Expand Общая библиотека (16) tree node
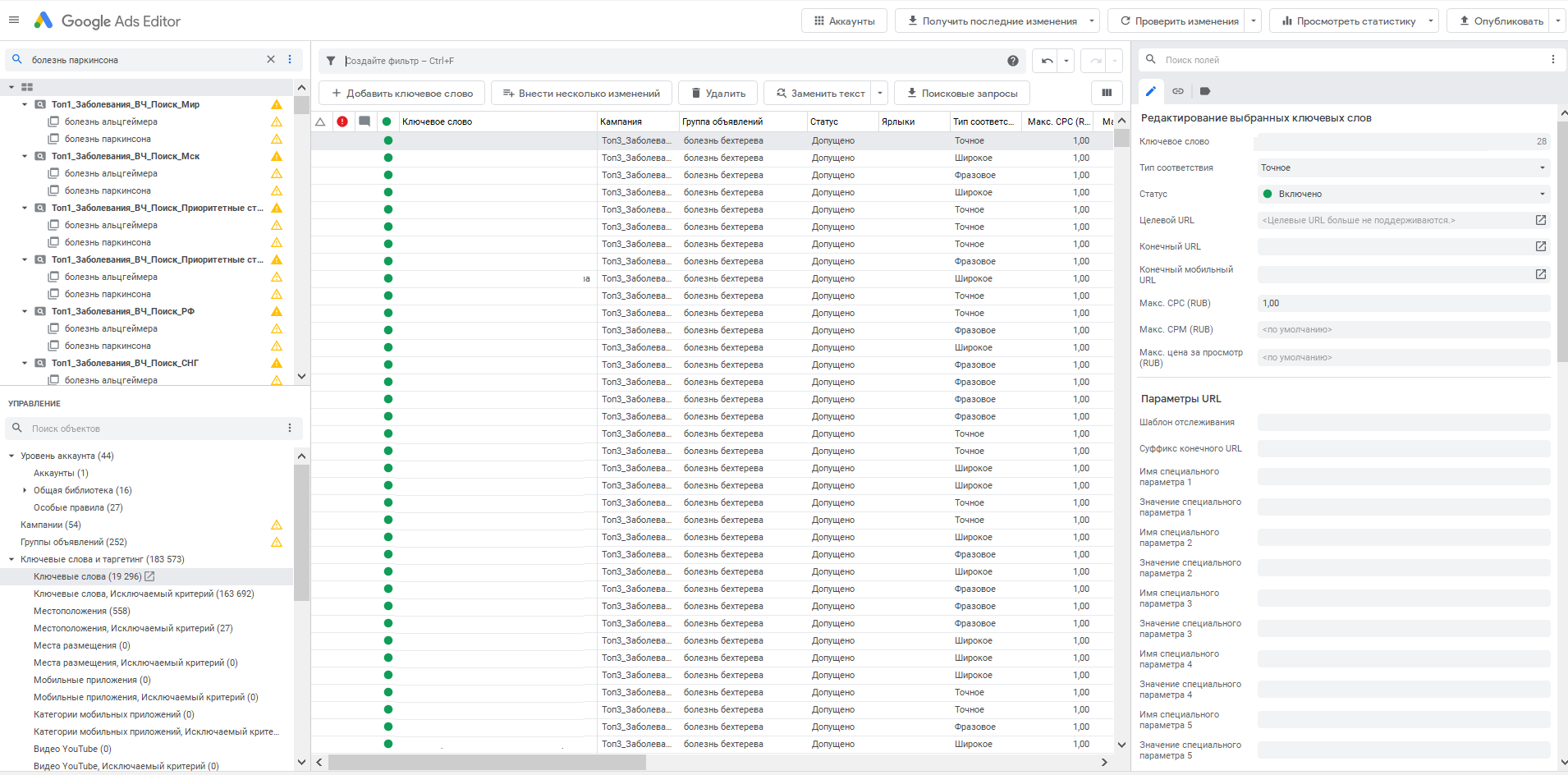Image resolution: width=1568 pixels, height=775 pixels. [x=25, y=490]
